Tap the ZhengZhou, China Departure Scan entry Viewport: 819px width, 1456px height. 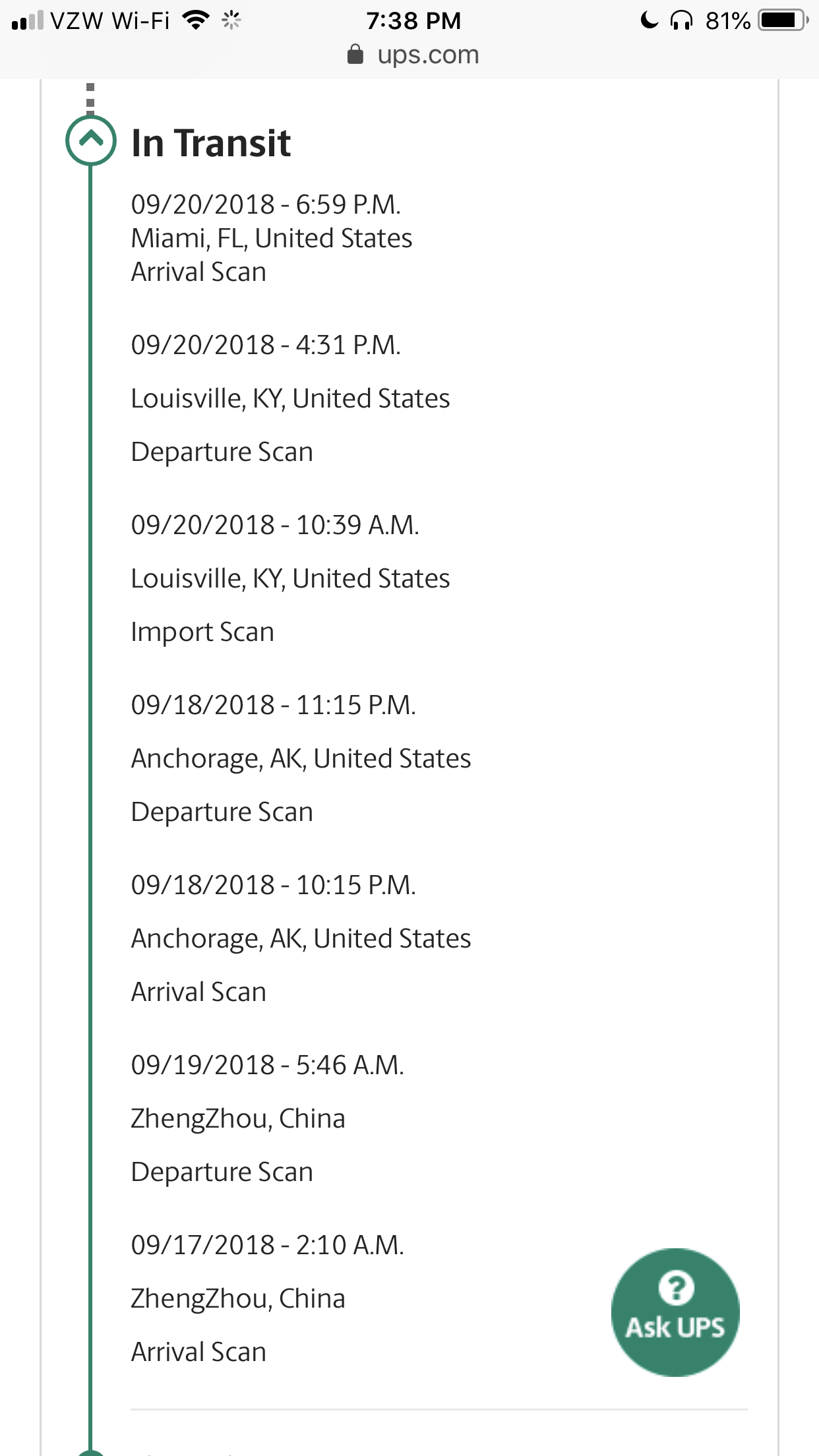pyautogui.click(x=267, y=1118)
